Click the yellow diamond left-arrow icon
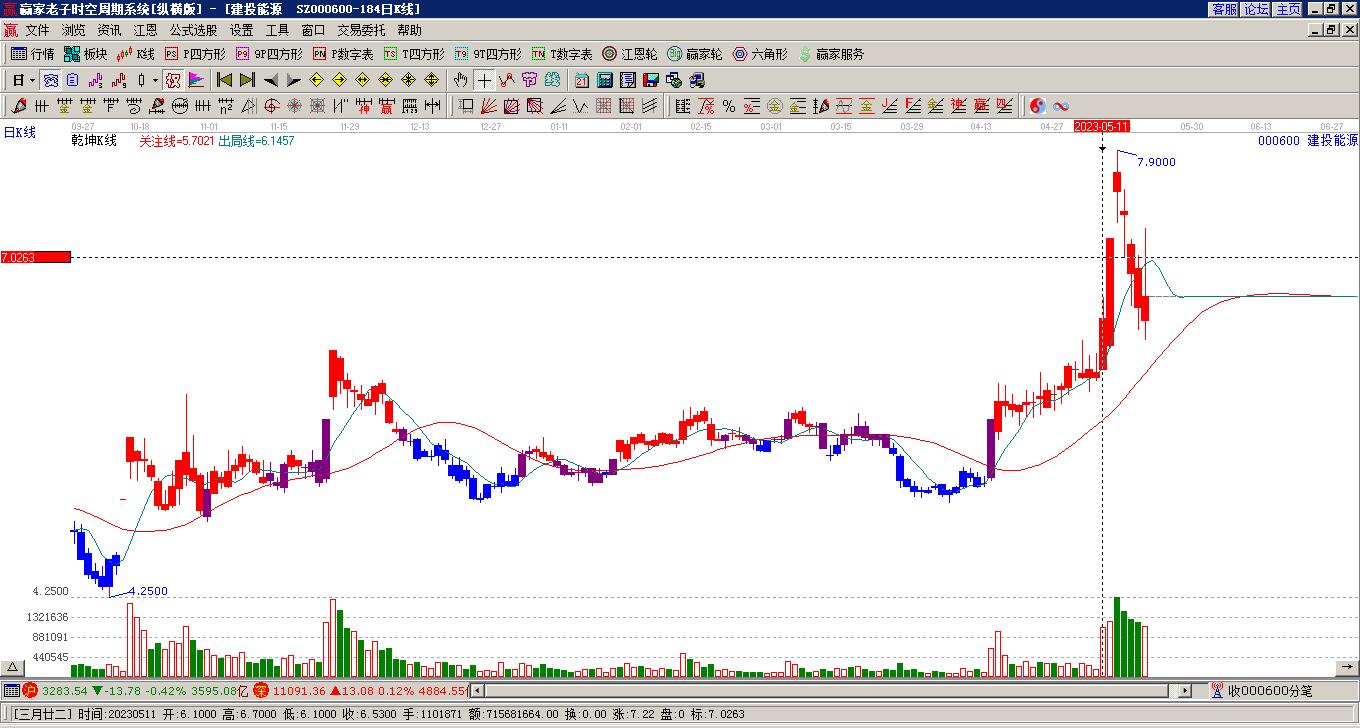The height and width of the screenshot is (728, 1360). [317, 80]
